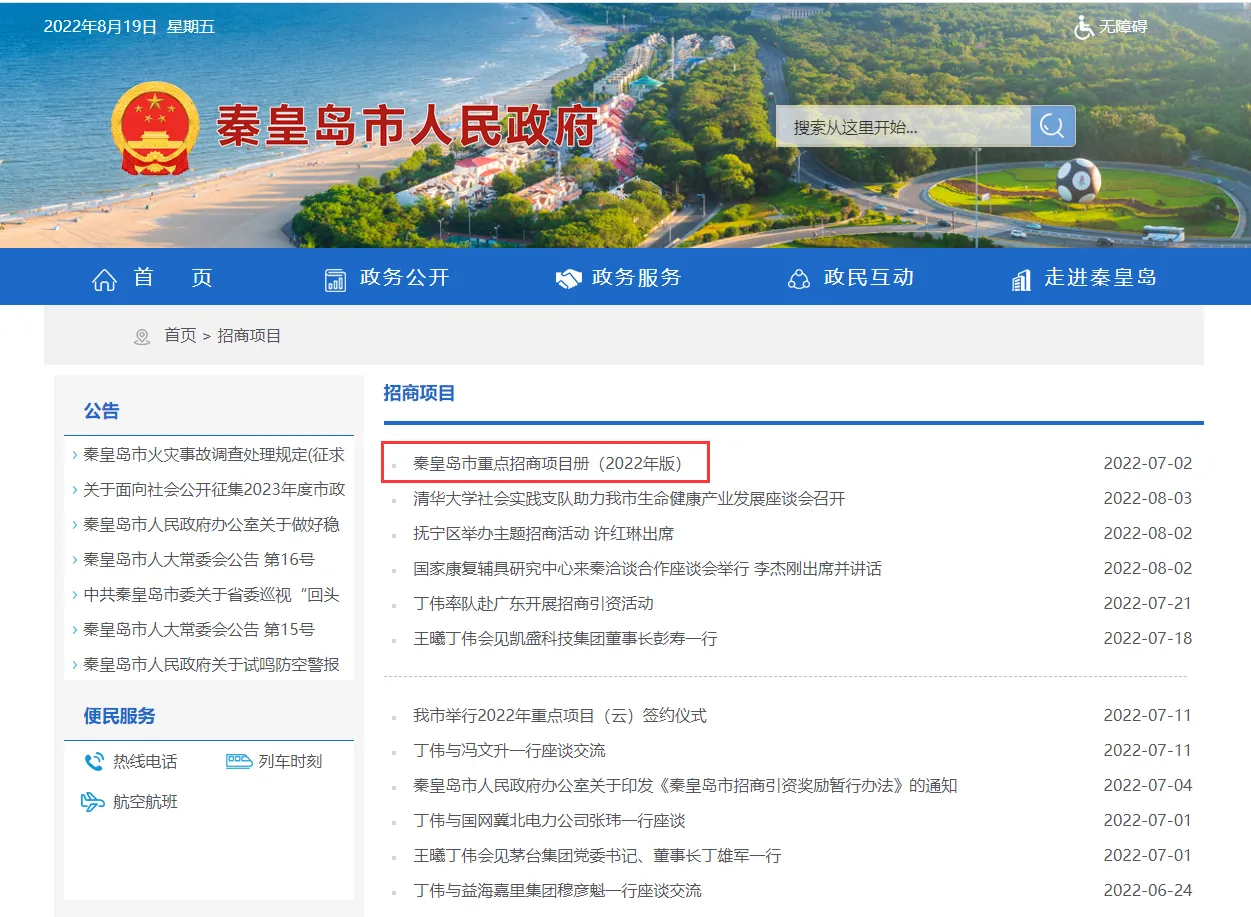
Task: Click the phone icon for 热线电话
Action: pos(94,762)
